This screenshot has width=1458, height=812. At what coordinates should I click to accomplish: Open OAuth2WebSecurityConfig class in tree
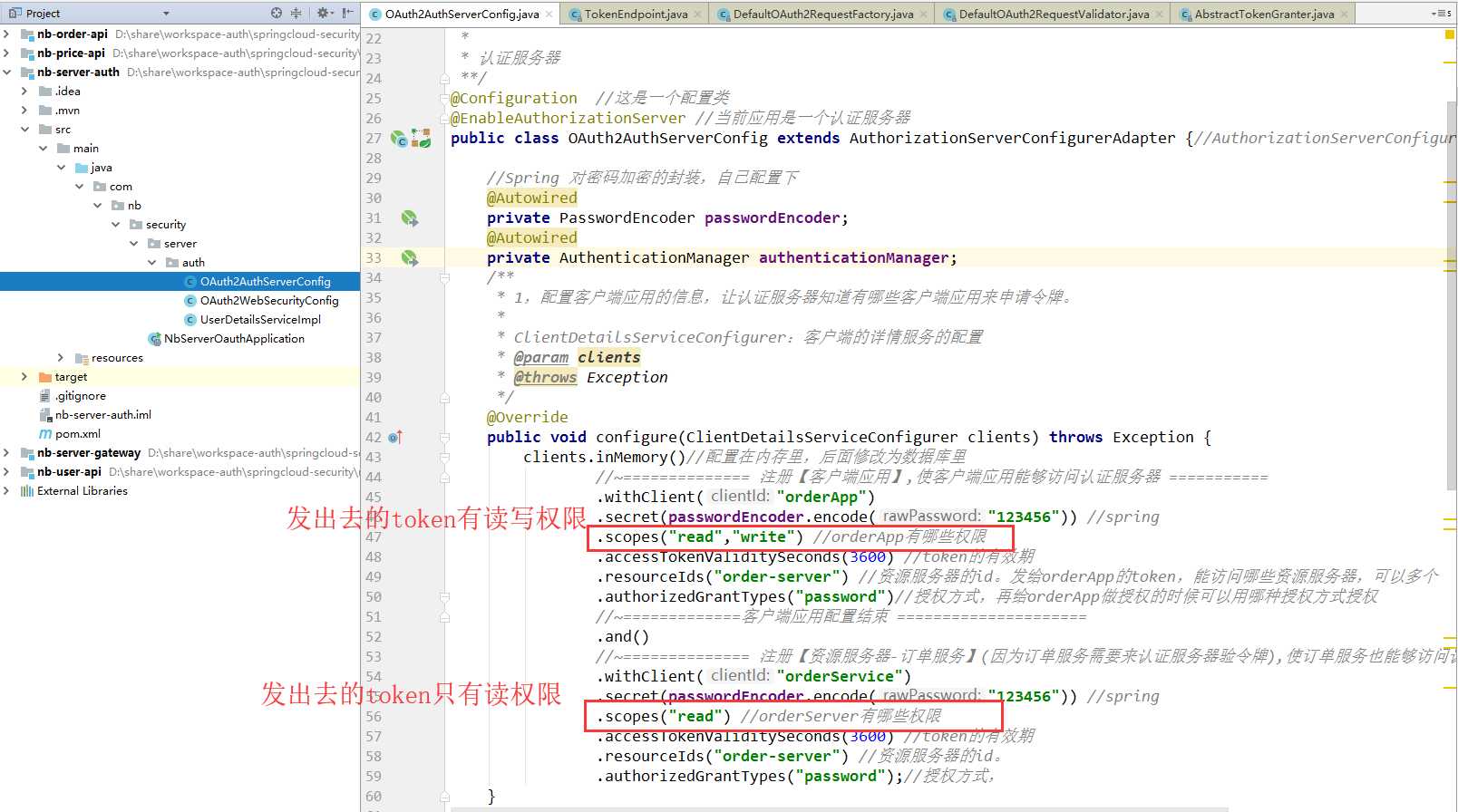[x=269, y=300]
